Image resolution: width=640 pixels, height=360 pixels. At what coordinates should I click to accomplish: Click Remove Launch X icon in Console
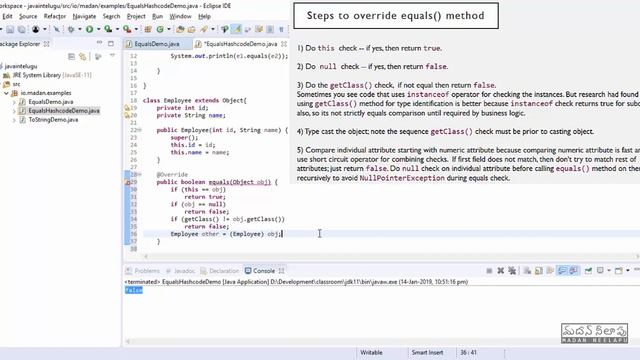tap(500, 271)
